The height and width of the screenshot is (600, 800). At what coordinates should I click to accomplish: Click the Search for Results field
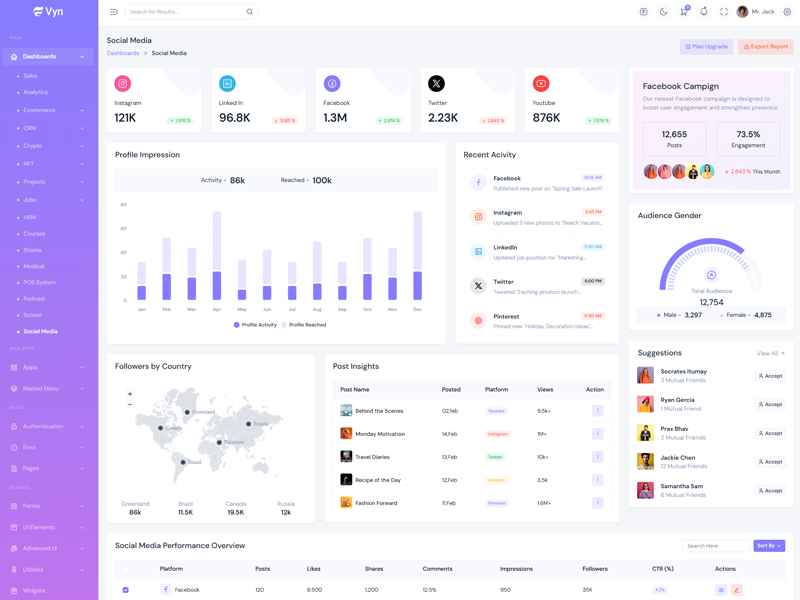click(186, 12)
